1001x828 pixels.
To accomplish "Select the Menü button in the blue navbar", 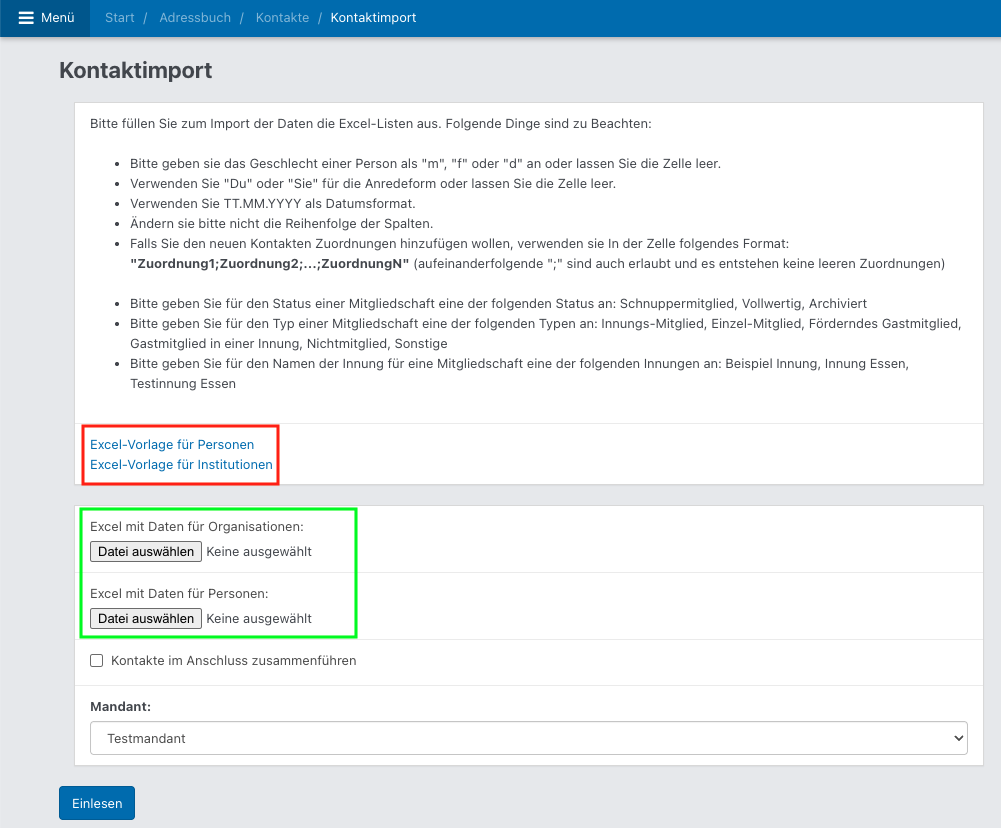I will (x=44, y=18).
